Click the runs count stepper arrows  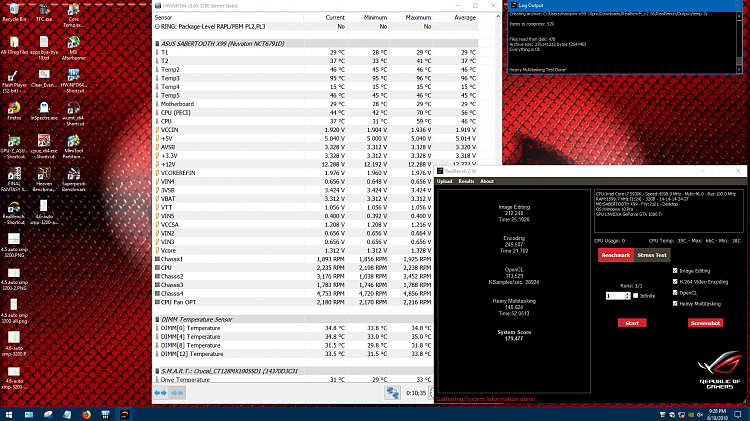(628, 296)
